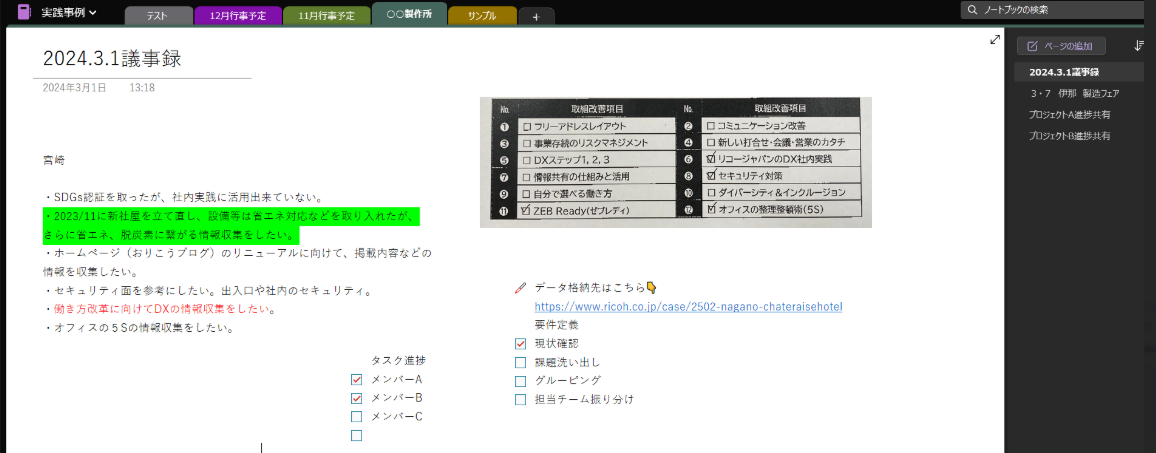
Task: Click the pencil tag icon beside データ格納先
Action: (521, 288)
